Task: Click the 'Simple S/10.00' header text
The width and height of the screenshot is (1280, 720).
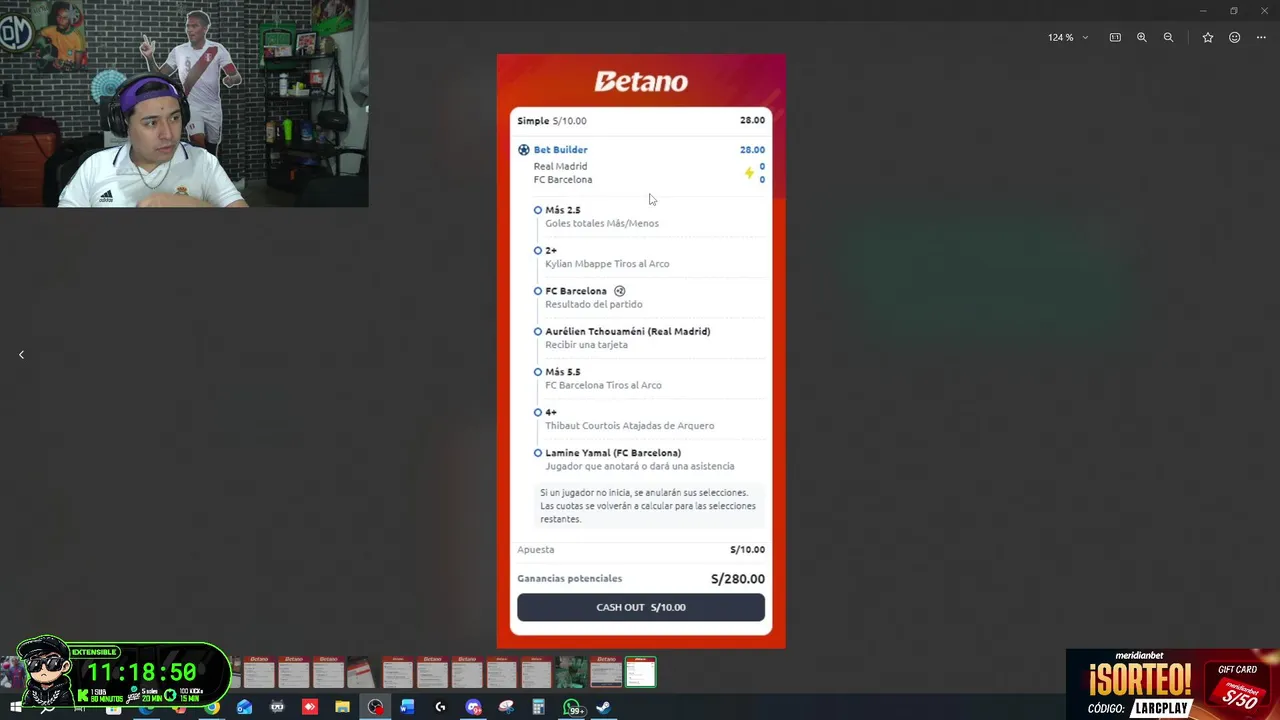Action: pyautogui.click(x=552, y=121)
